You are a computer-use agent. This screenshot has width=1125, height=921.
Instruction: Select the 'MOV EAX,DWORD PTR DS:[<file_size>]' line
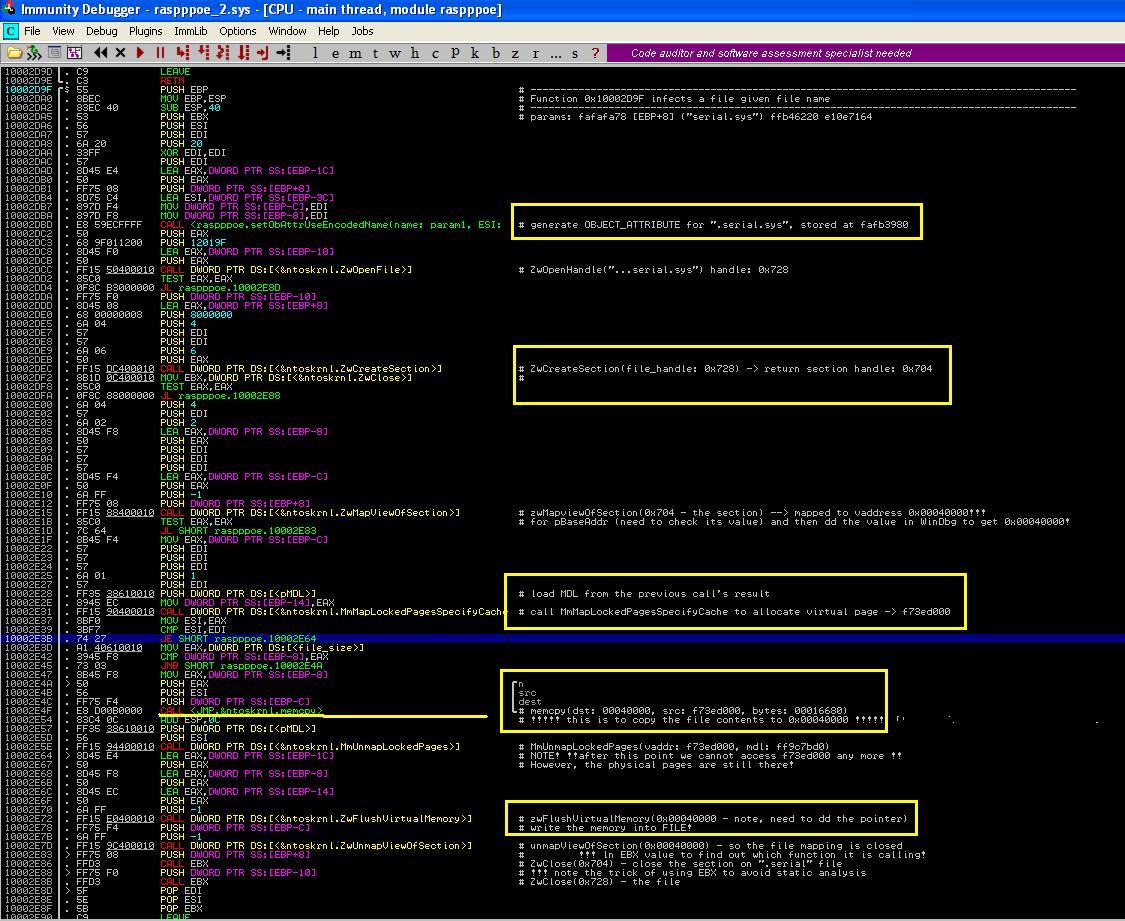pos(262,648)
